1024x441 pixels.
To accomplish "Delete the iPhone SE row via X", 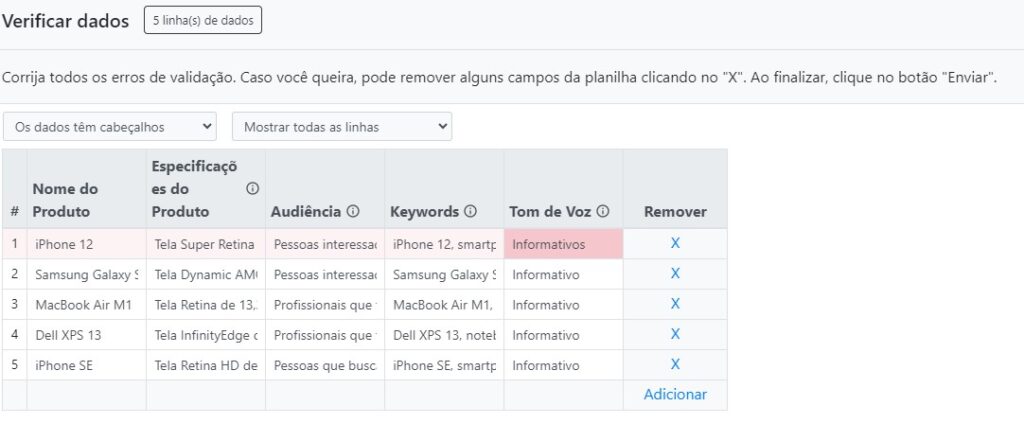I will pyautogui.click(x=675, y=364).
